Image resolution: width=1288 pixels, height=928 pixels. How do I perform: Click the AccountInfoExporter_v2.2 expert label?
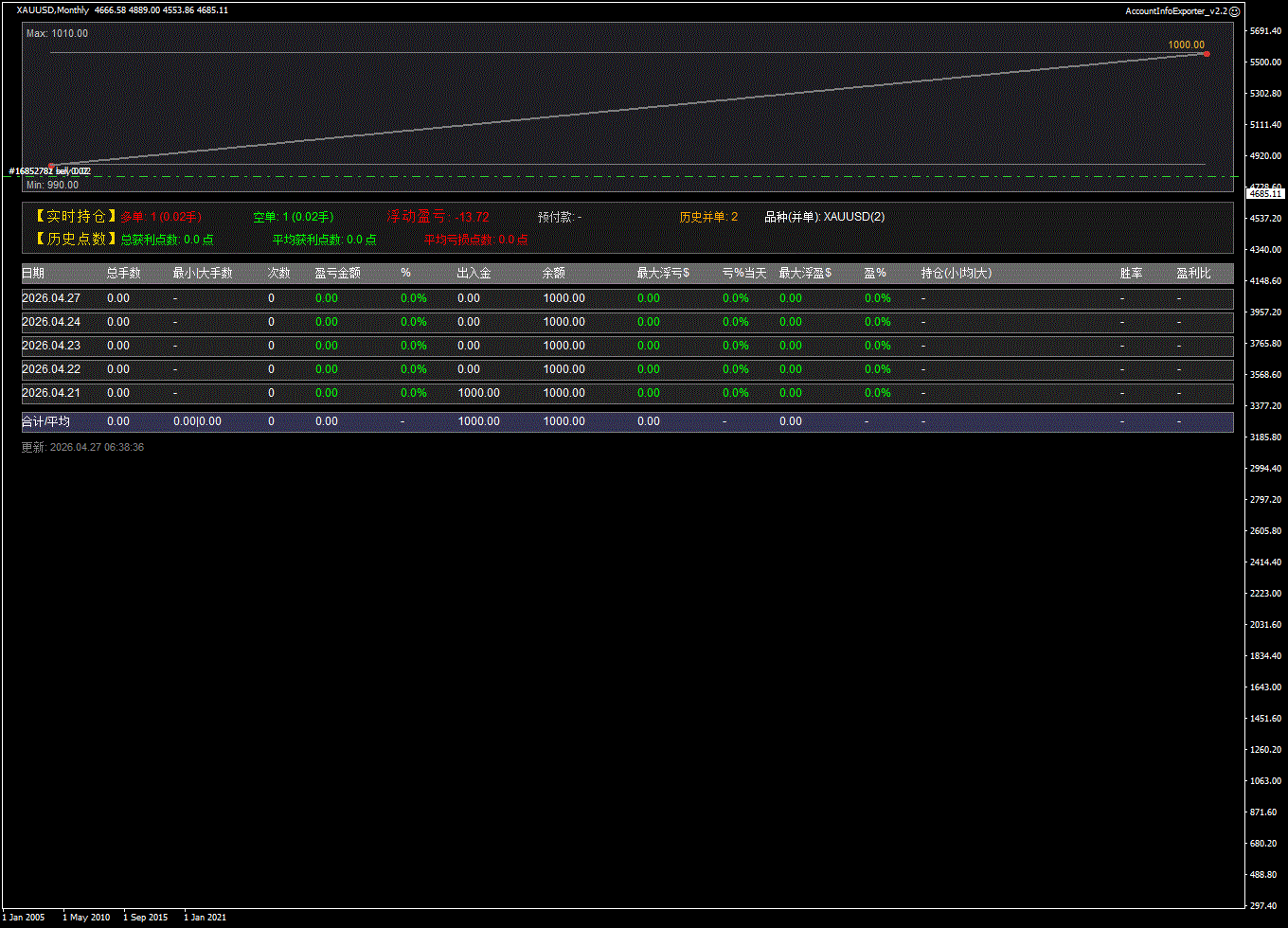1176,11
